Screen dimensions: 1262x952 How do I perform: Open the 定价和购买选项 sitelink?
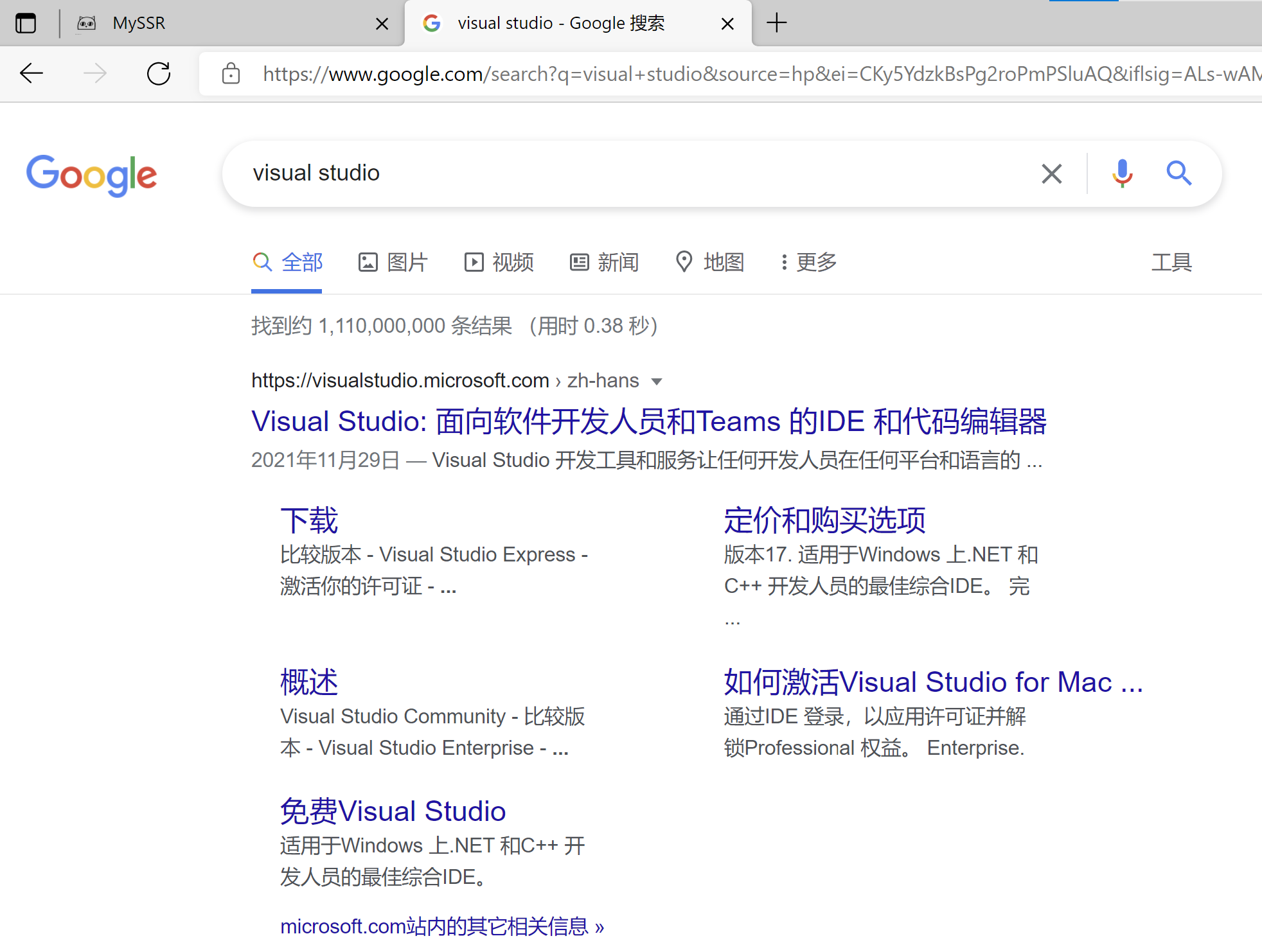click(824, 520)
